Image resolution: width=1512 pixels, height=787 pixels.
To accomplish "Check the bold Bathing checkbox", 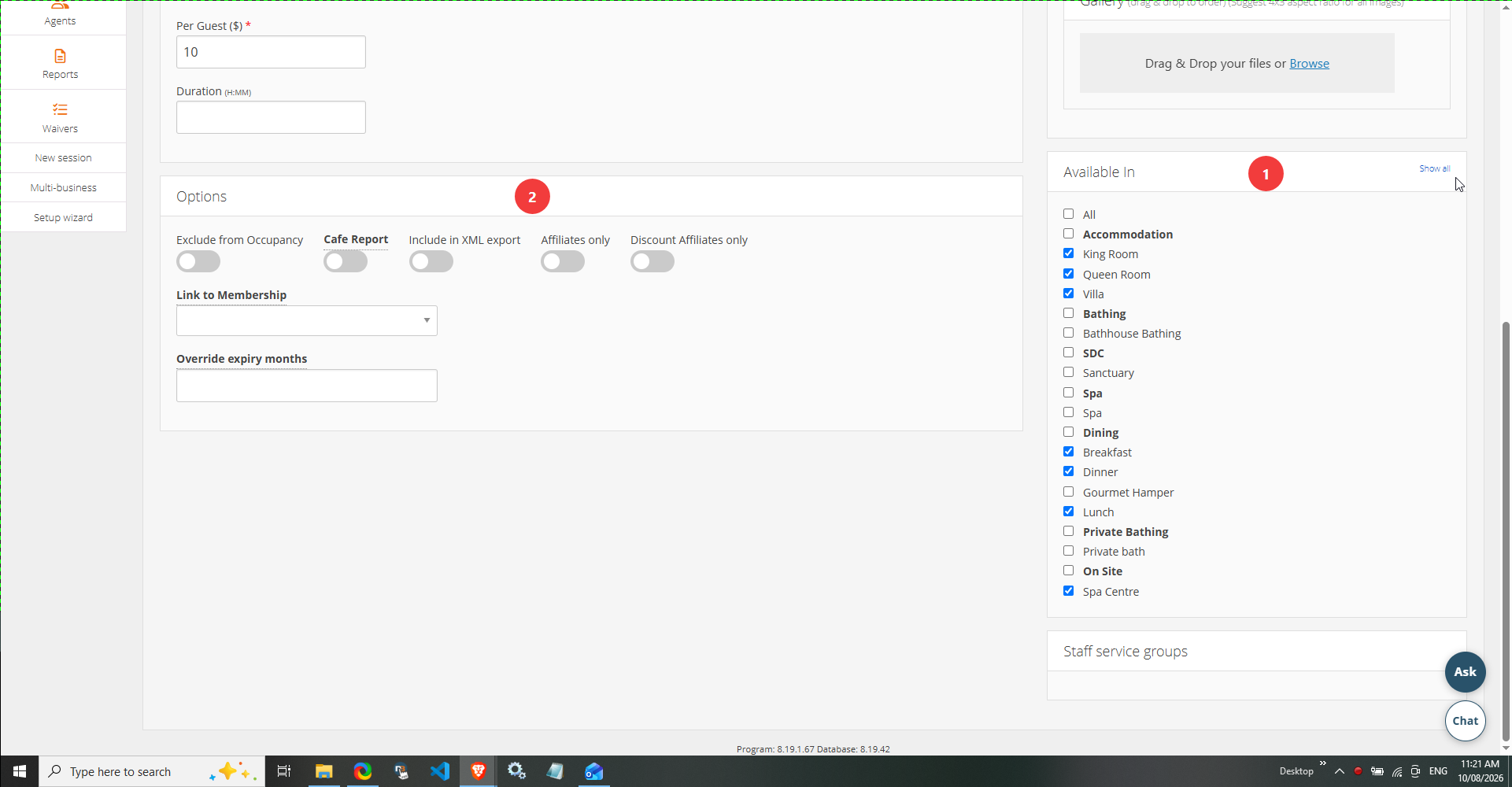I will pos(1068,313).
